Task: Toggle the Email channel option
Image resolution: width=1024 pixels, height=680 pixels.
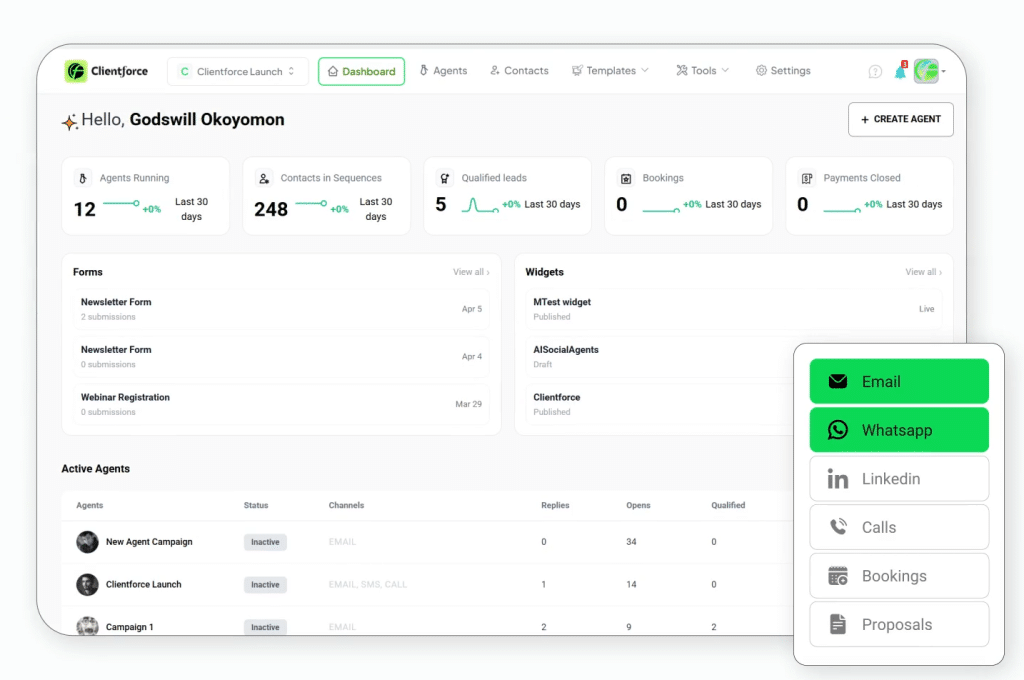Action: coord(898,381)
